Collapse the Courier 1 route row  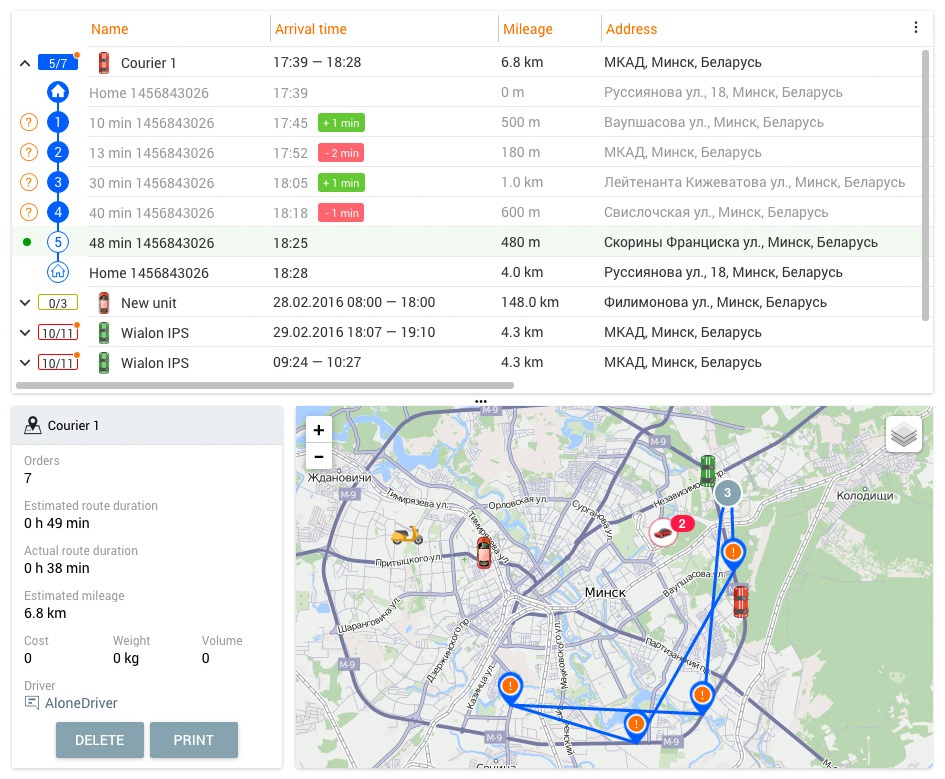tap(25, 63)
